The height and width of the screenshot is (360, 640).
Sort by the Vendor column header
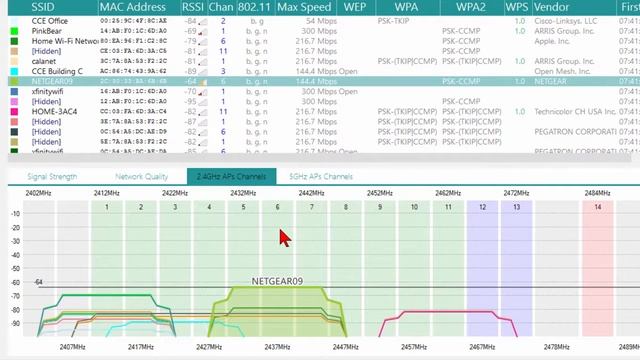(x=551, y=7)
